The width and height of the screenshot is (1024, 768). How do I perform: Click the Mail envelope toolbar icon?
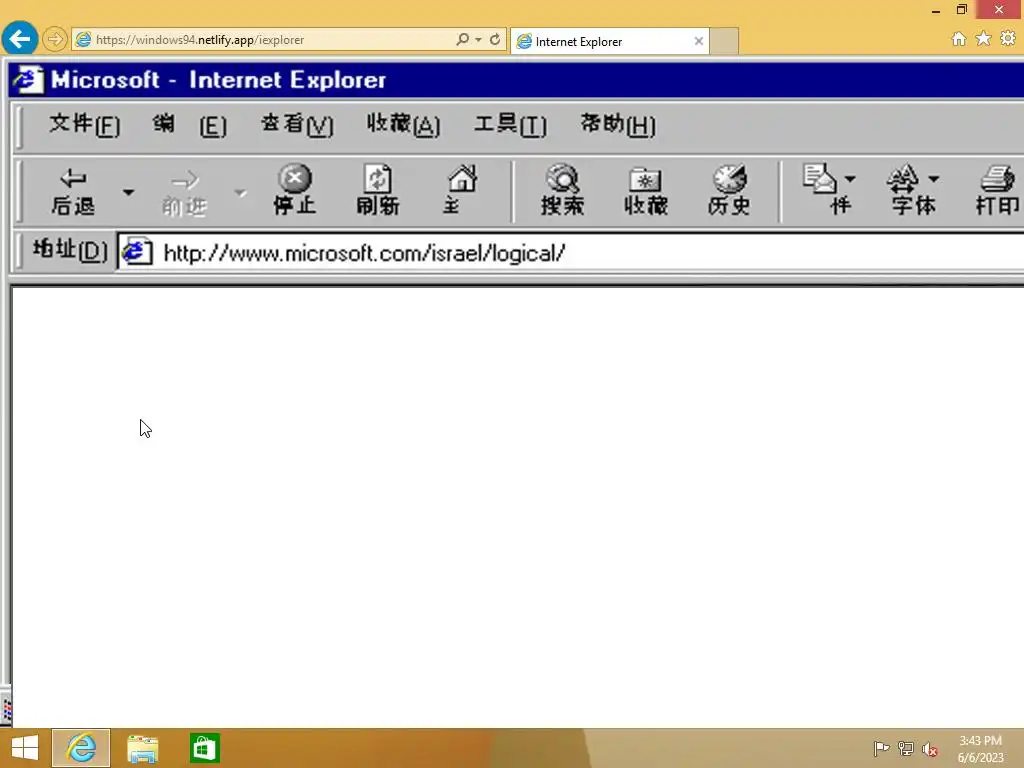[x=820, y=179]
